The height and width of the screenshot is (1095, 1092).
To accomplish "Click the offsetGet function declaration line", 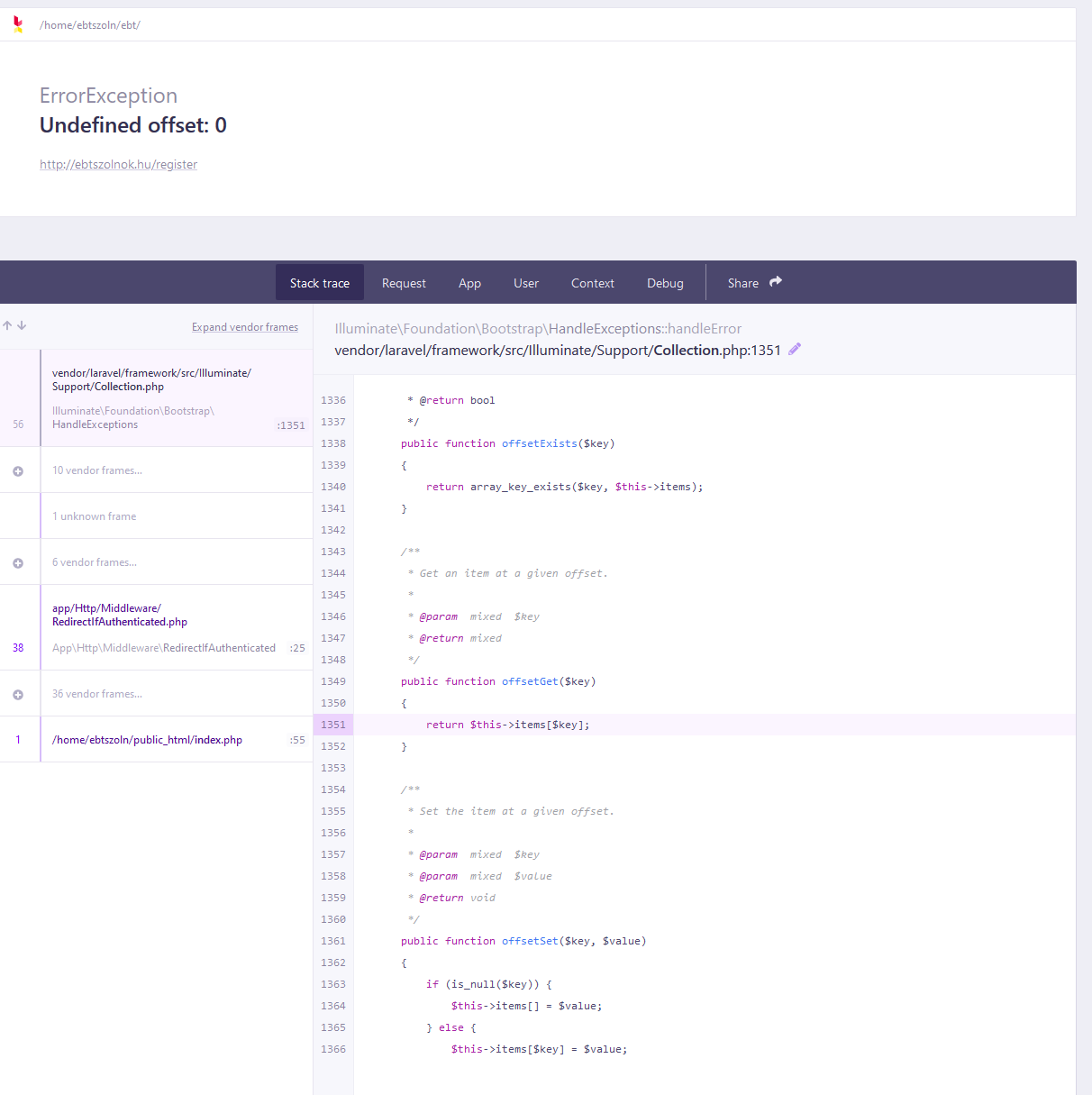I will 498,681.
